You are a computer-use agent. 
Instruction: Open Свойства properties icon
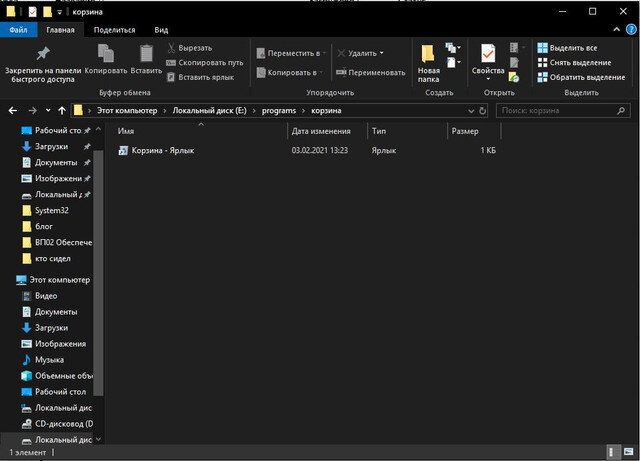(488, 54)
